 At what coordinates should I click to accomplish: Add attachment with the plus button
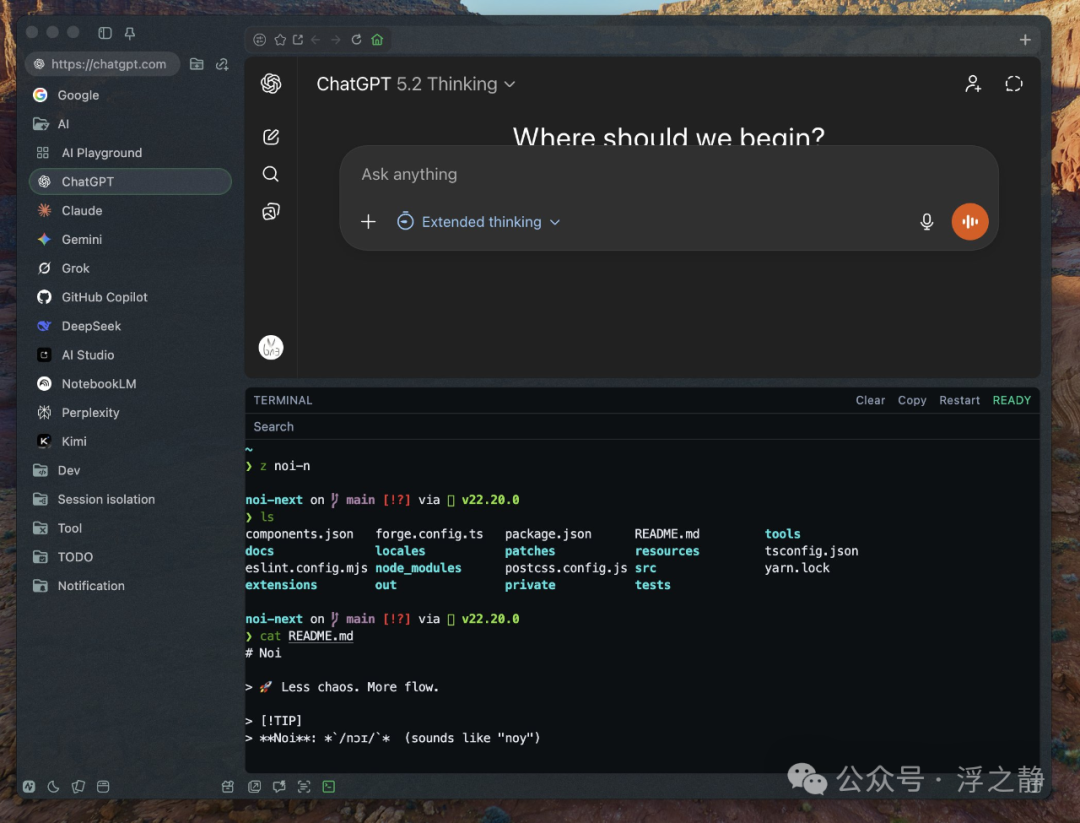pos(368,222)
